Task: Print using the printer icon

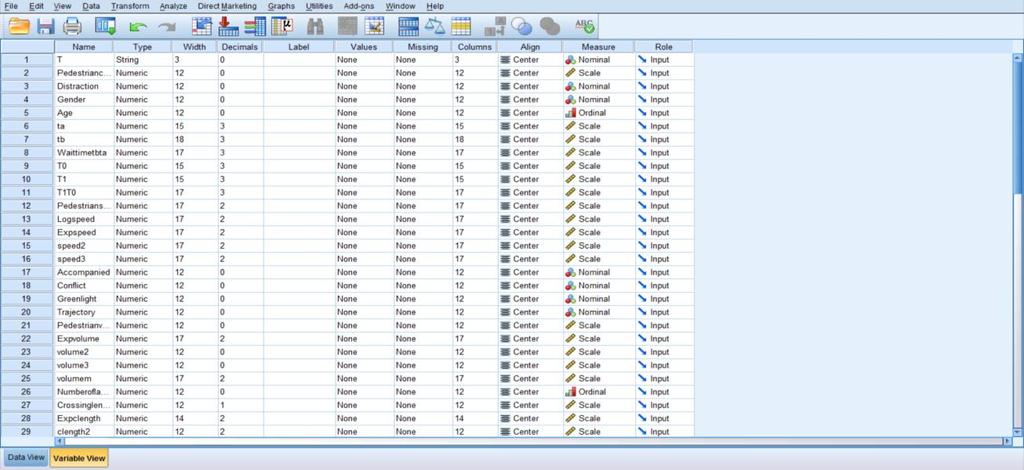Action: [x=72, y=26]
